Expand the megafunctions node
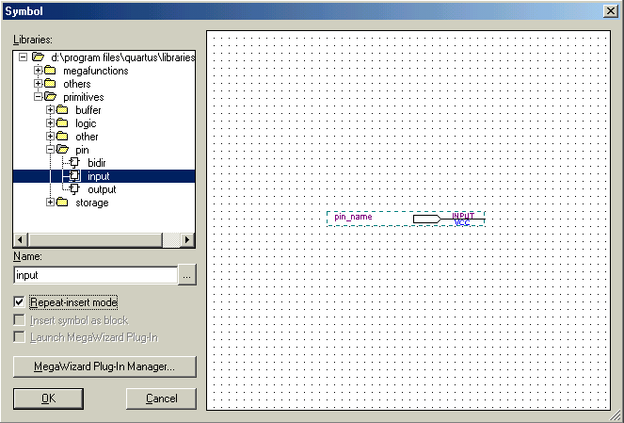The width and height of the screenshot is (624, 423). point(38,70)
